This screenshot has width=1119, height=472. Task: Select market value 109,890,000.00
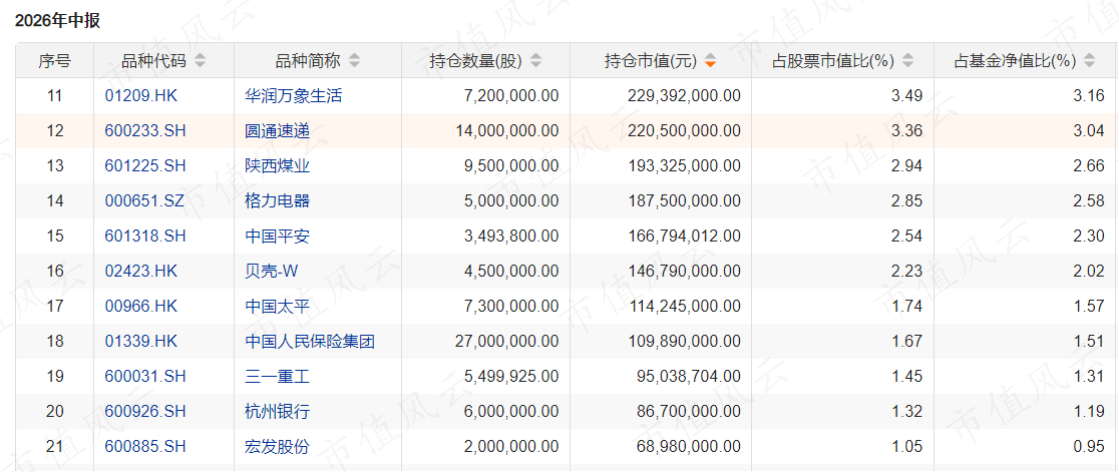coord(684,341)
